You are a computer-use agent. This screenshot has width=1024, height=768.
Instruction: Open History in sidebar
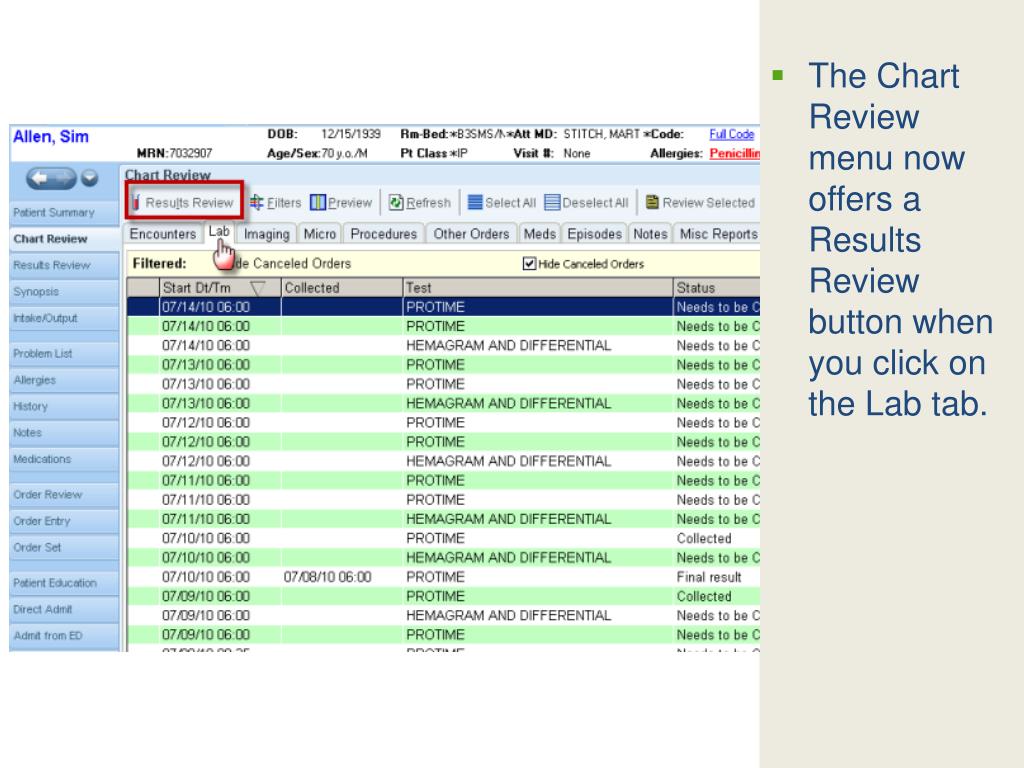(64, 406)
